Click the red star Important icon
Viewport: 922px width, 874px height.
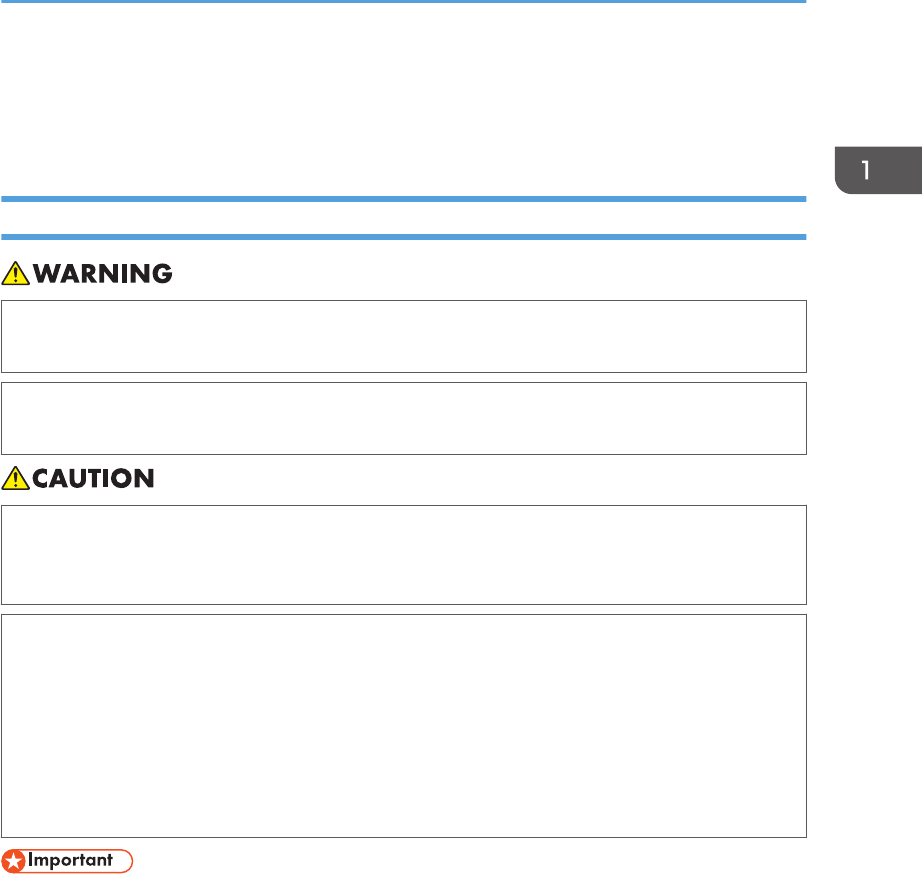14,861
